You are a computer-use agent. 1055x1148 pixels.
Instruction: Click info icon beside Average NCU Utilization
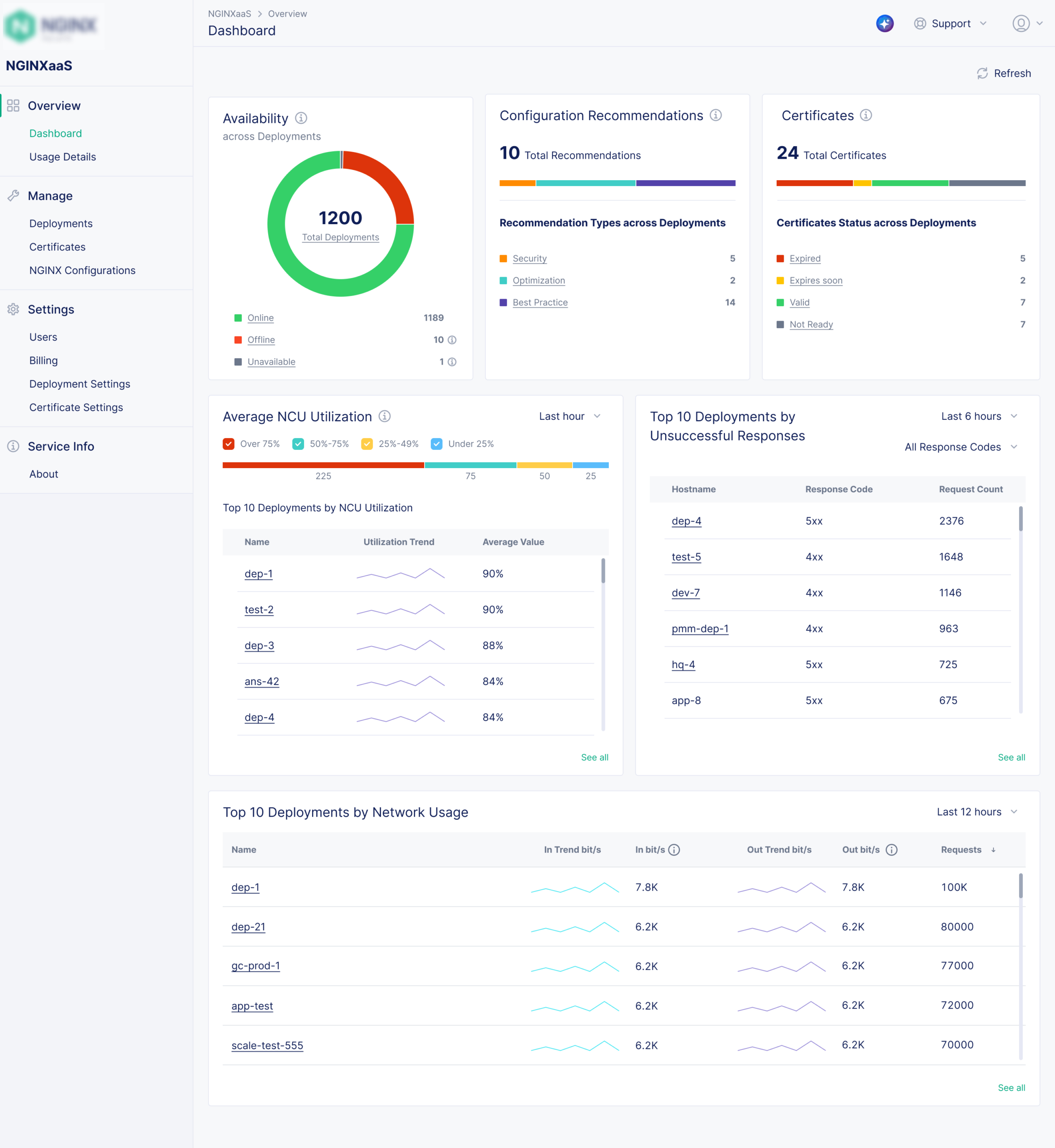click(x=385, y=416)
